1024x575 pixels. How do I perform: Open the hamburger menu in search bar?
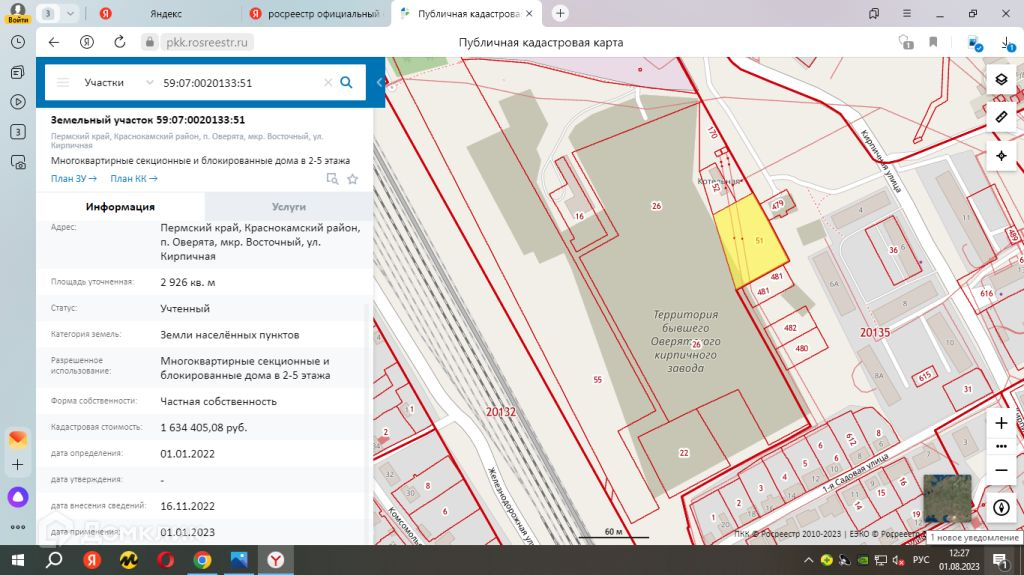63,83
